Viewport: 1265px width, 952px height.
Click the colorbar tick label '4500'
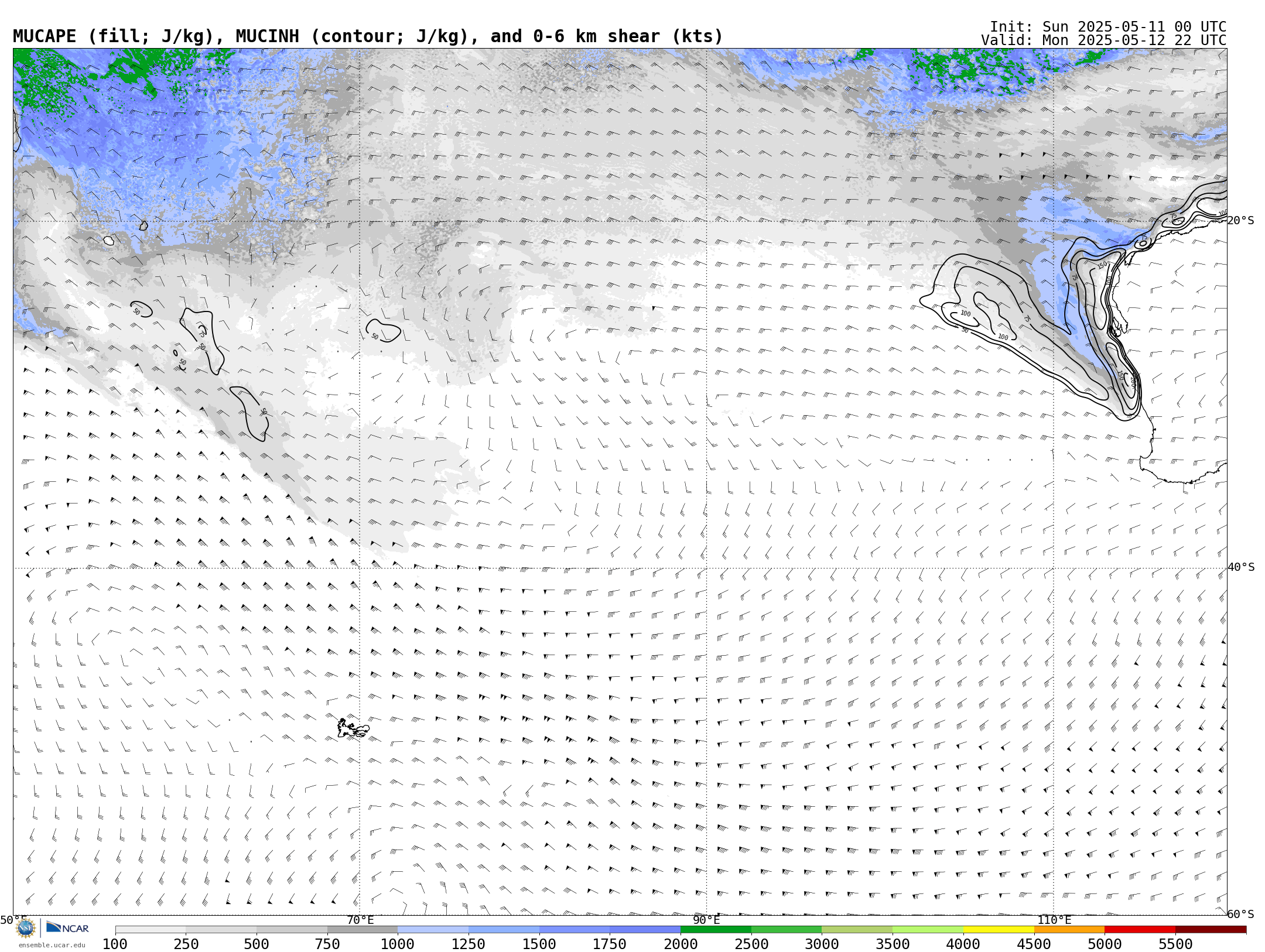point(1034,944)
